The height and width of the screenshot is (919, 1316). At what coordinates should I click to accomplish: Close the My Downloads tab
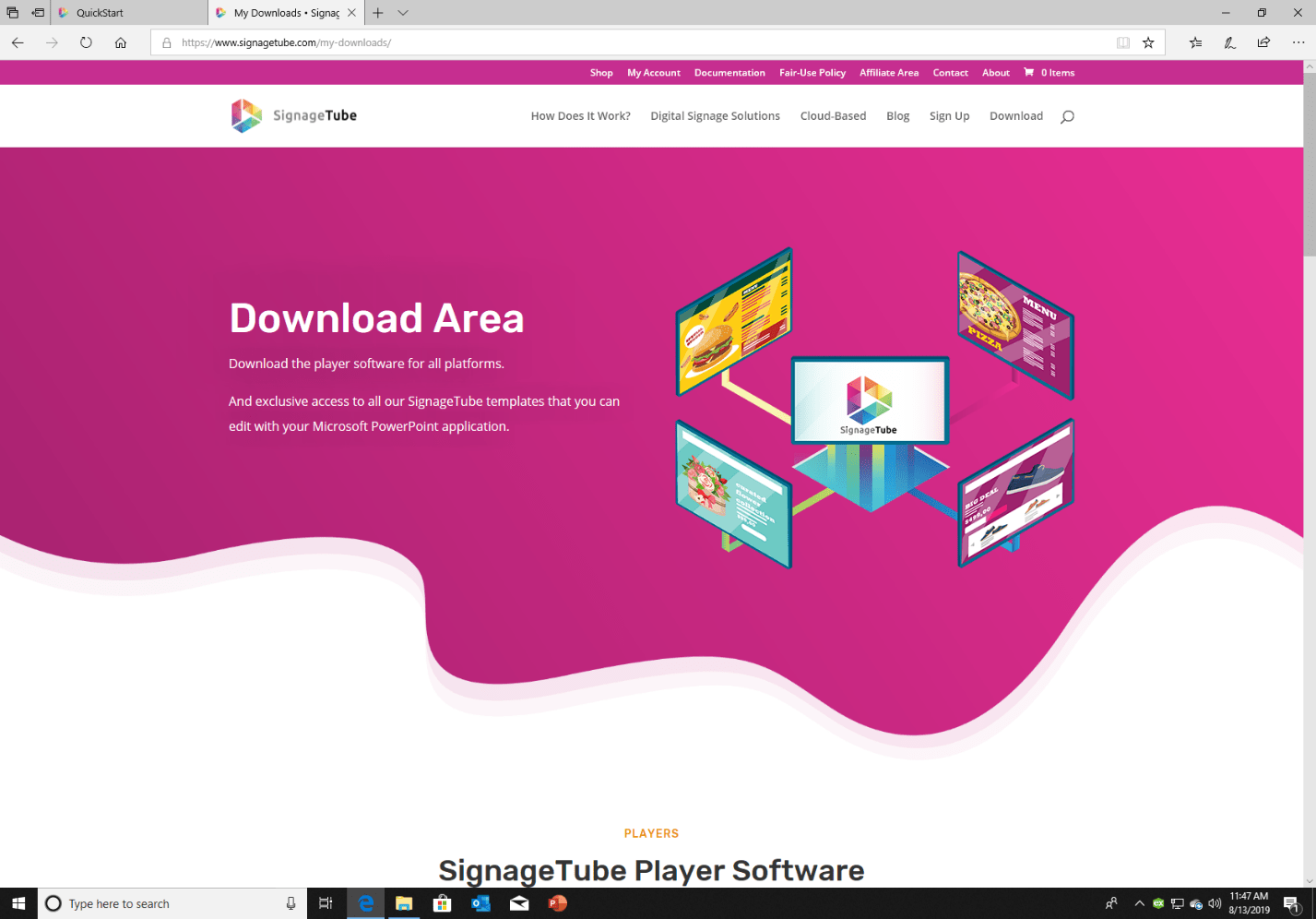point(351,13)
